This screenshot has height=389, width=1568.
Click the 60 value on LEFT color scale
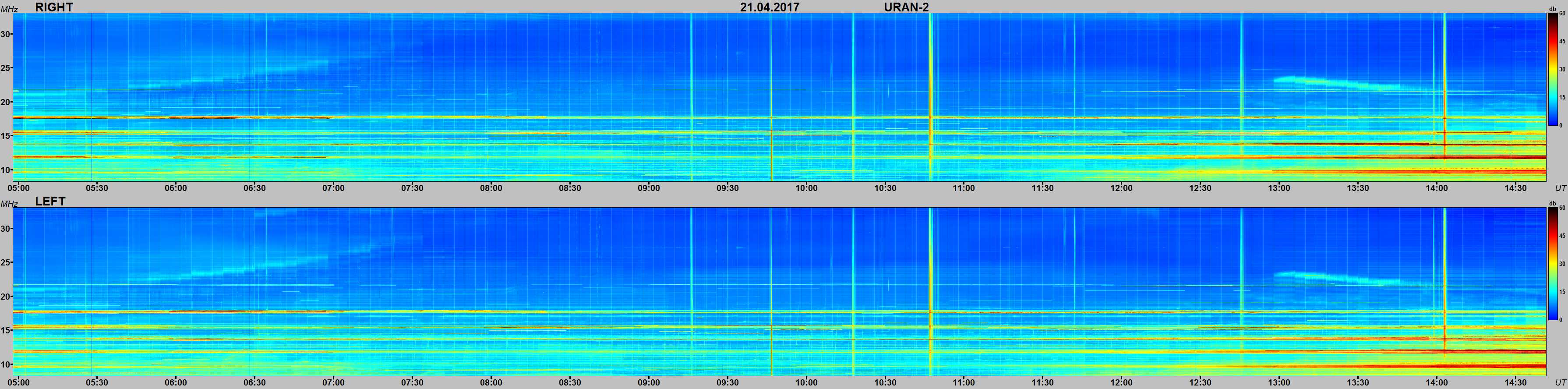pos(1561,208)
